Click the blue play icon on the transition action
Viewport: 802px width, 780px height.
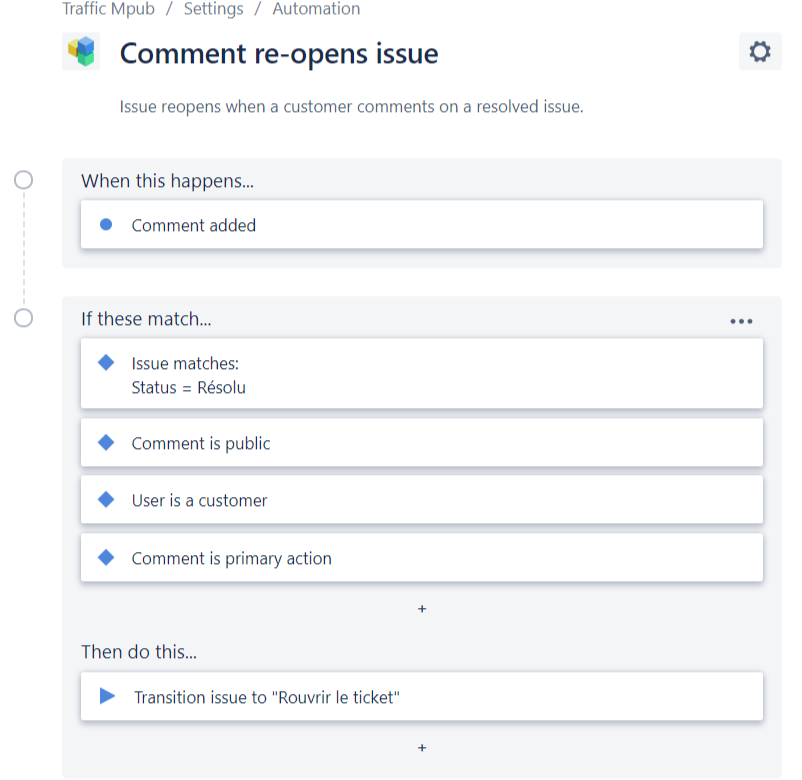tap(108, 697)
